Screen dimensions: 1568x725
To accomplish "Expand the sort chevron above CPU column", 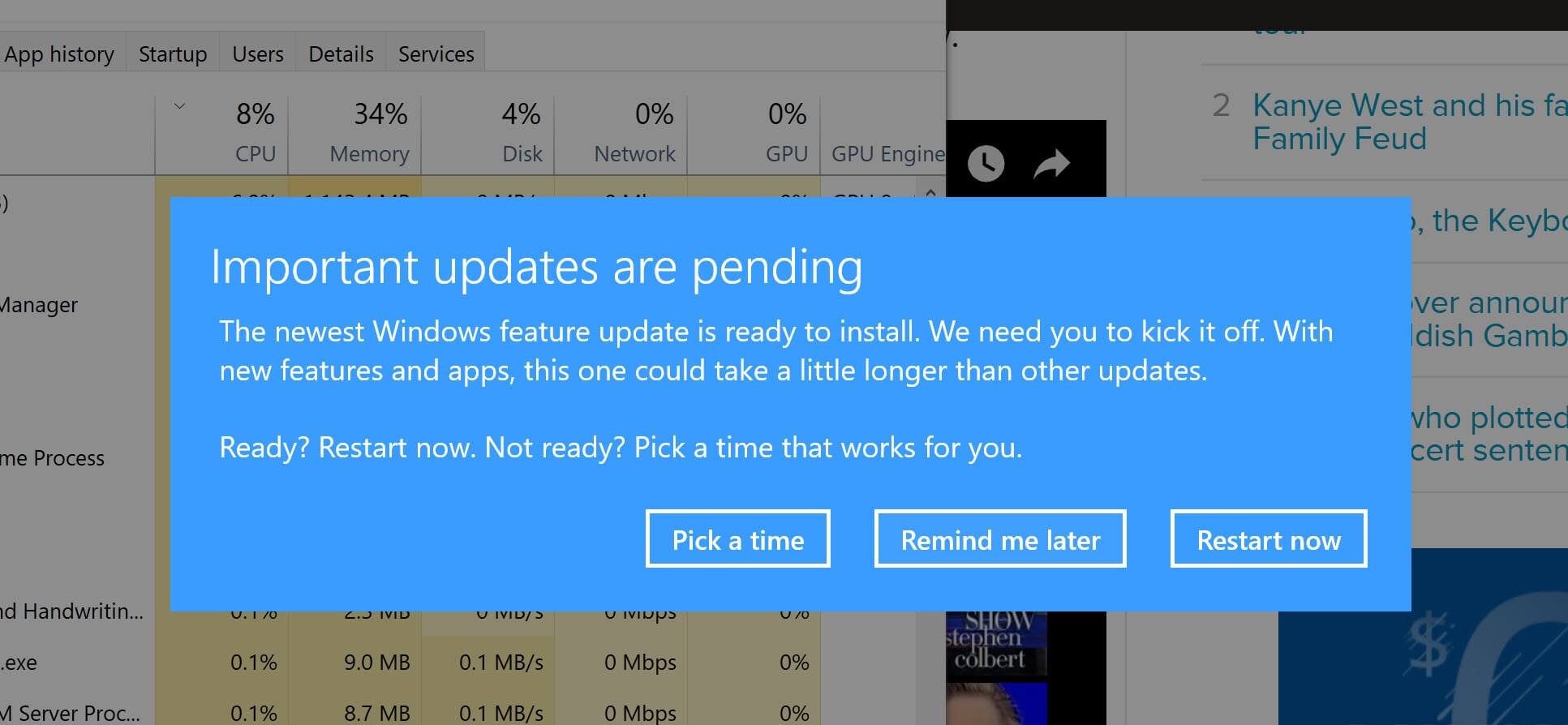I will coord(180,106).
